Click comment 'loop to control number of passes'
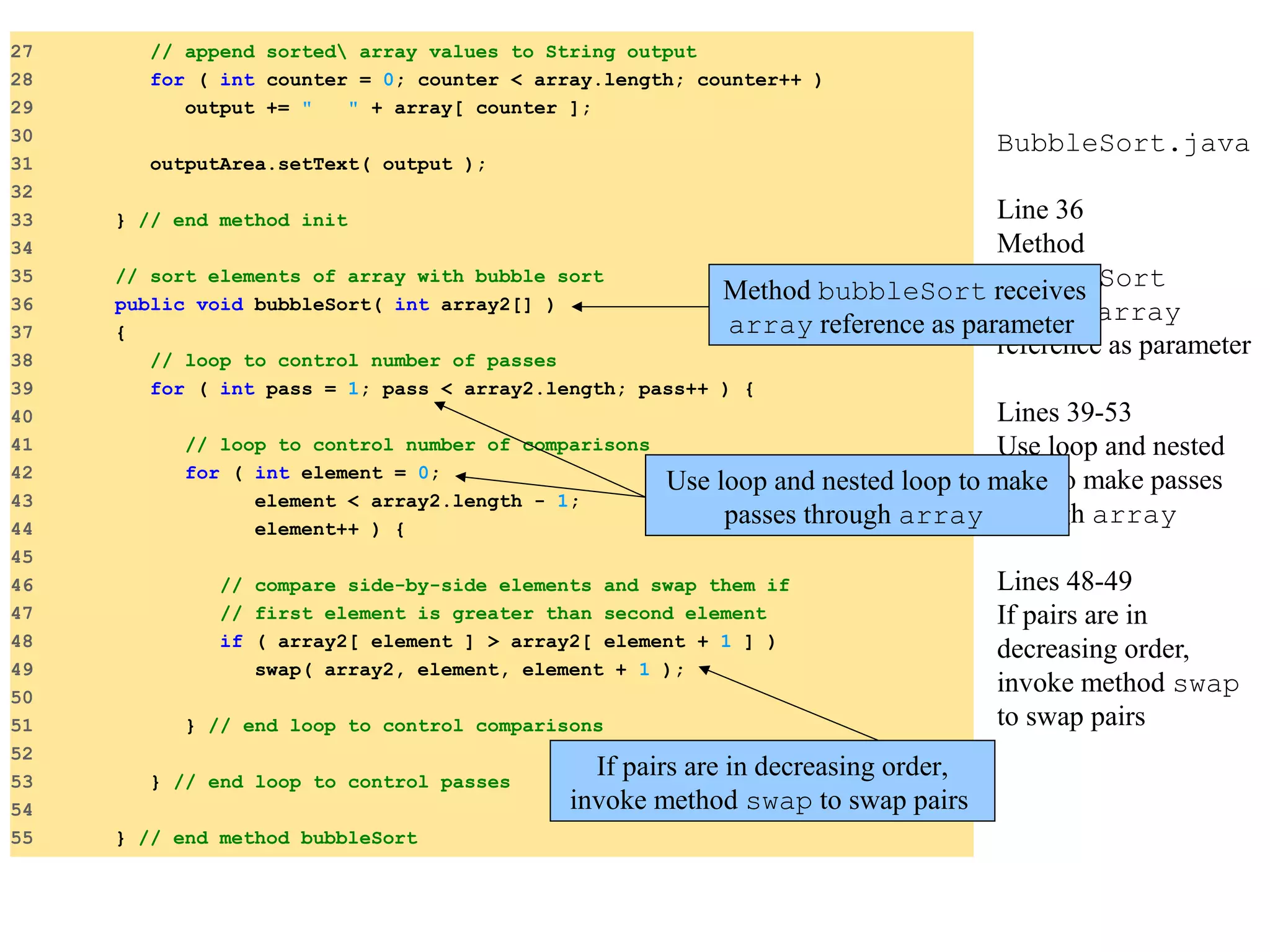Screen dimensions: 1270x952 coord(353,361)
